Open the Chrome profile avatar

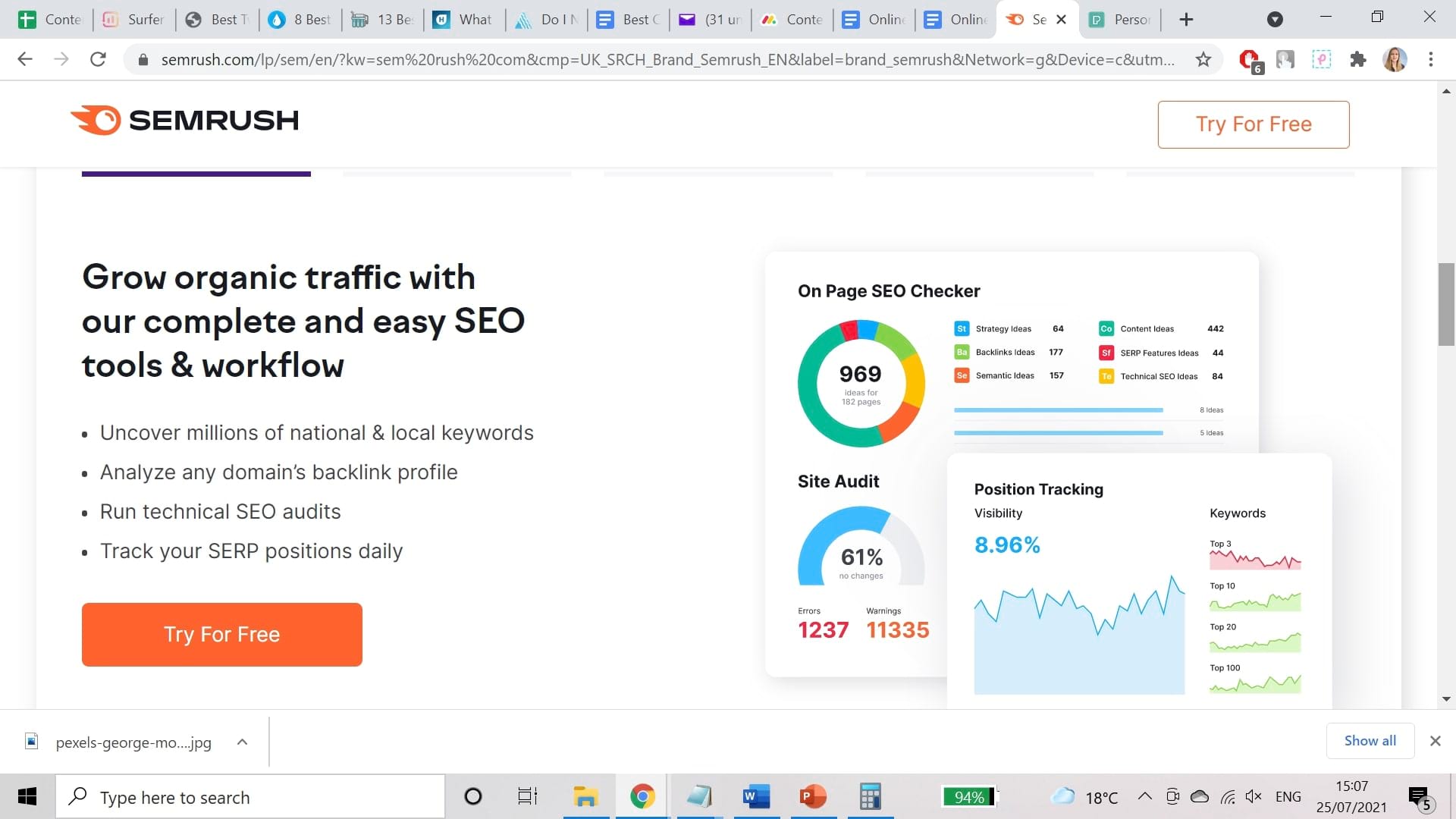(1395, 59)
